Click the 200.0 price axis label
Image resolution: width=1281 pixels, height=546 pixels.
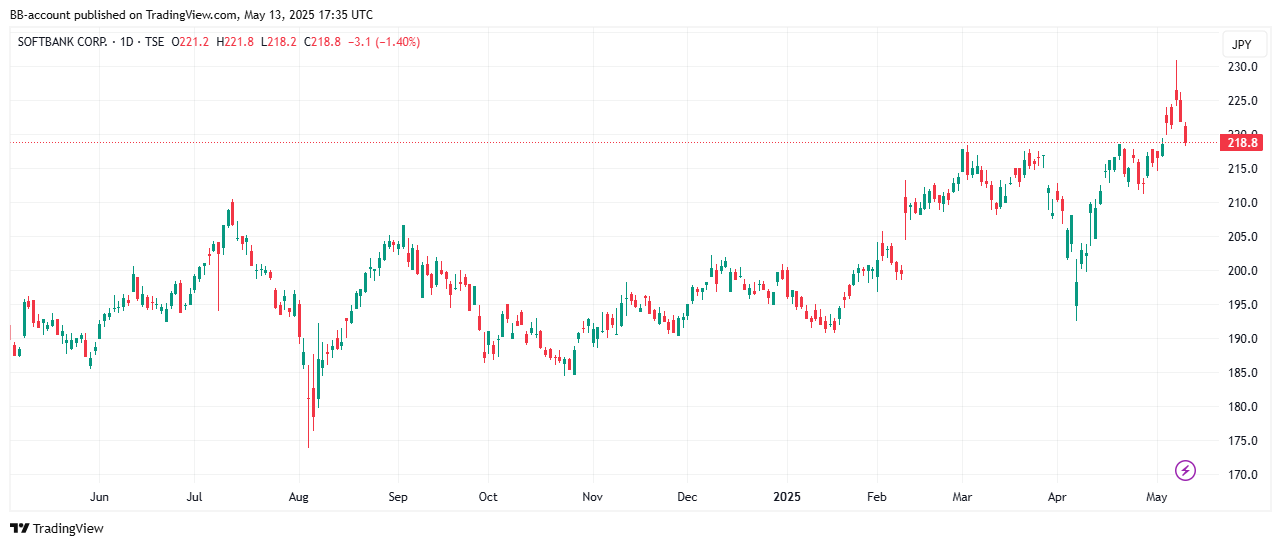click(x=1243, y=271)
